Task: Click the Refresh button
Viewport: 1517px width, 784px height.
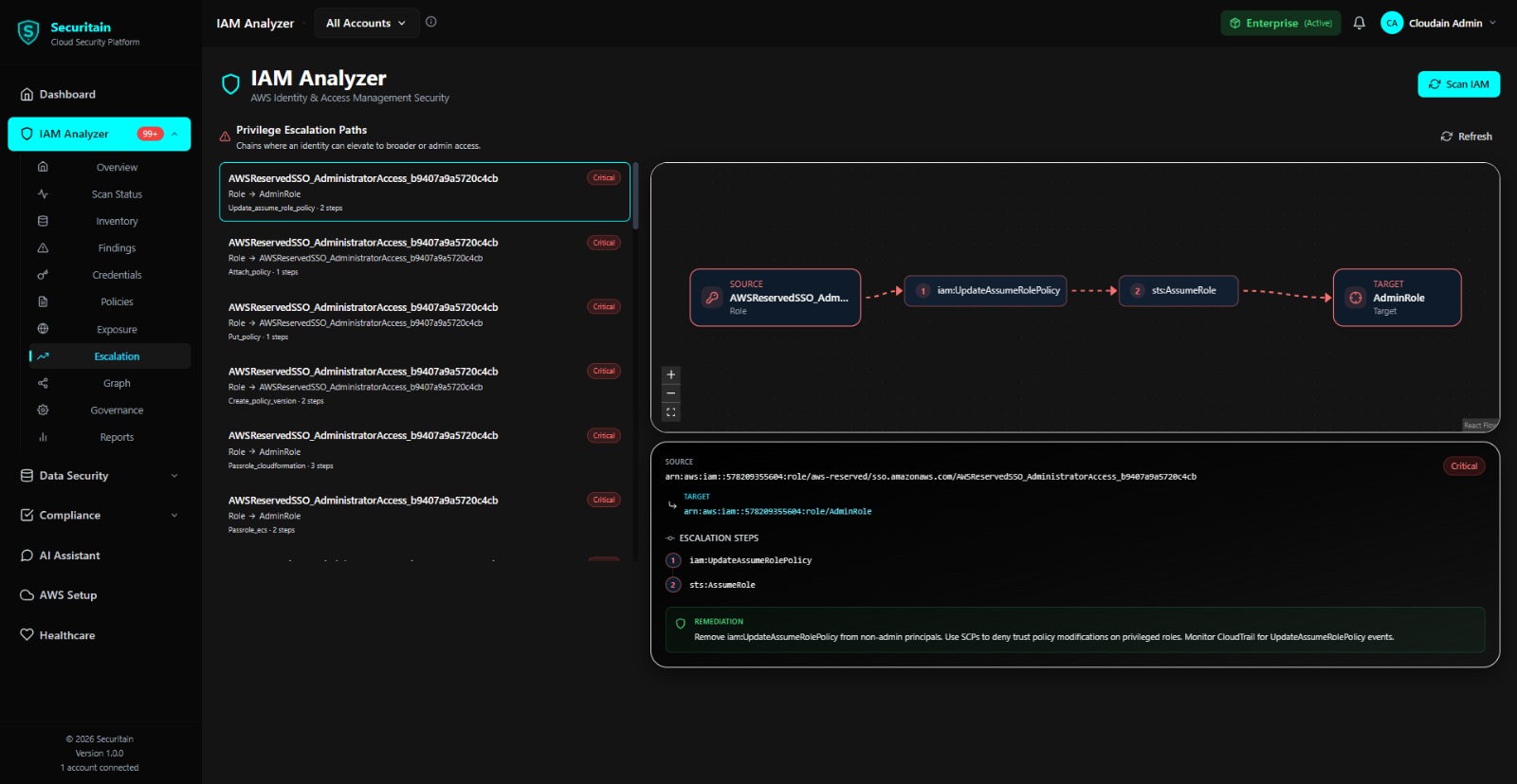Action: [x=1466, y=137]
